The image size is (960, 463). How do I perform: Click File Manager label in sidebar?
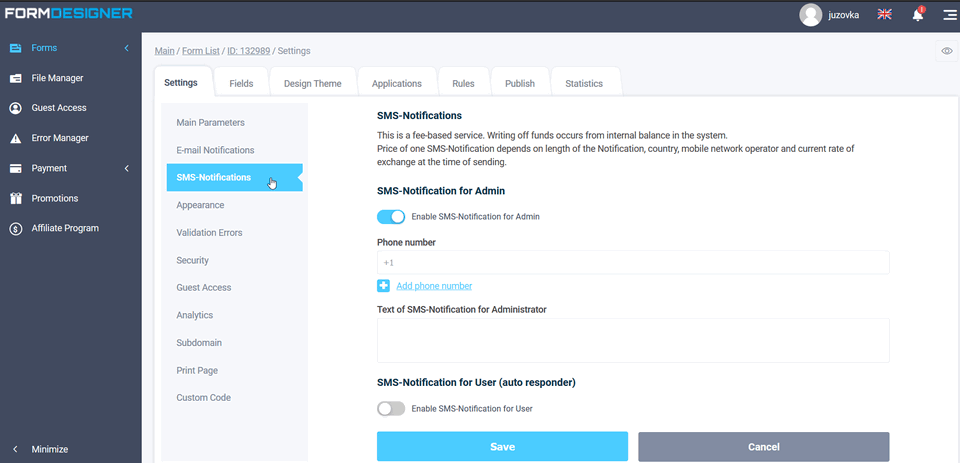pyautogui.click(x=58, y=78)
